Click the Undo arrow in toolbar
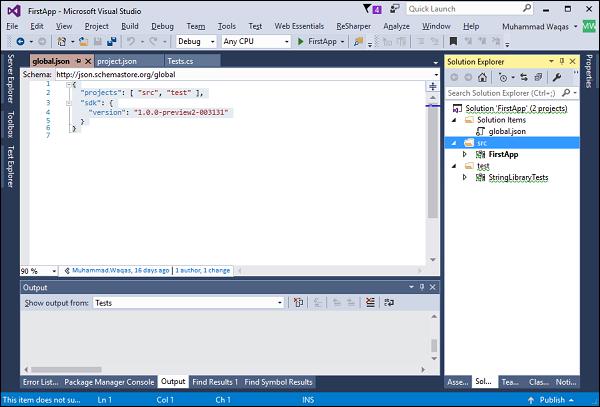600x407 pixels. [132, 42]
